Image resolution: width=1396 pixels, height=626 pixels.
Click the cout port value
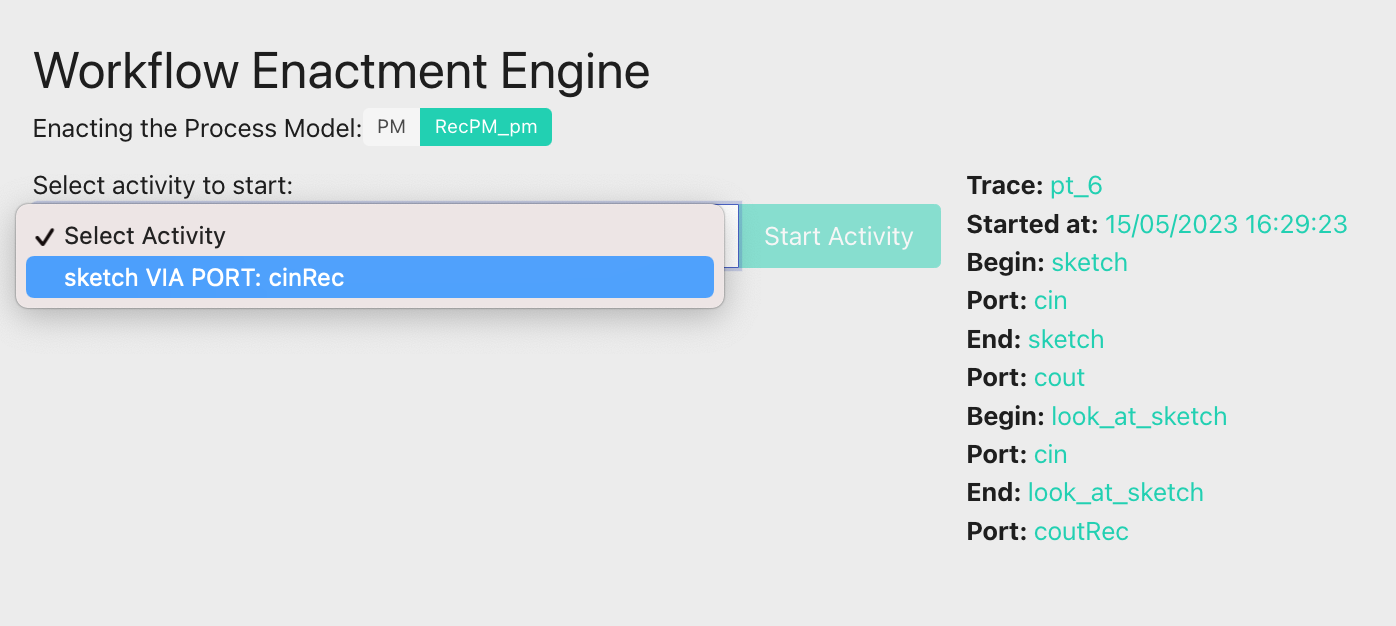(x=1059, y=377)
